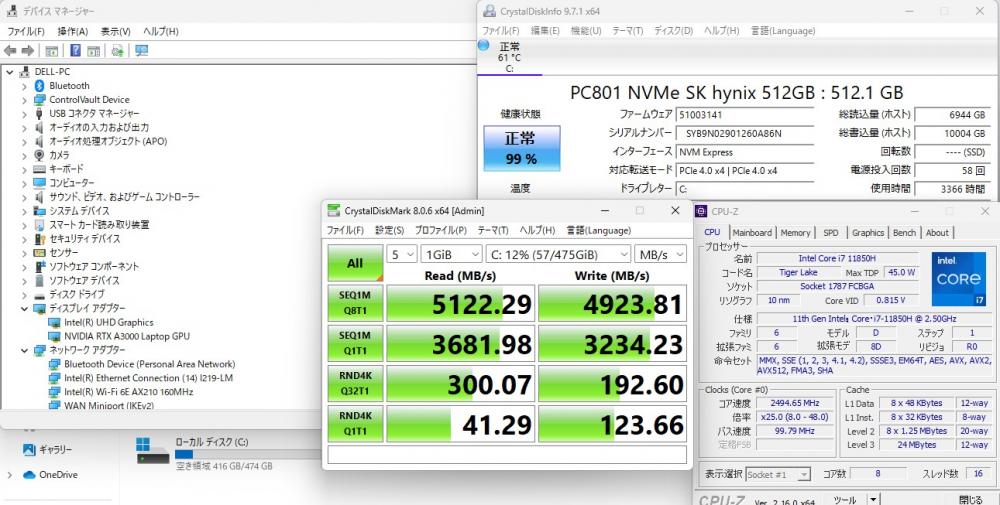Open the MB/s unit dropdown

click(x=661, y=254)
